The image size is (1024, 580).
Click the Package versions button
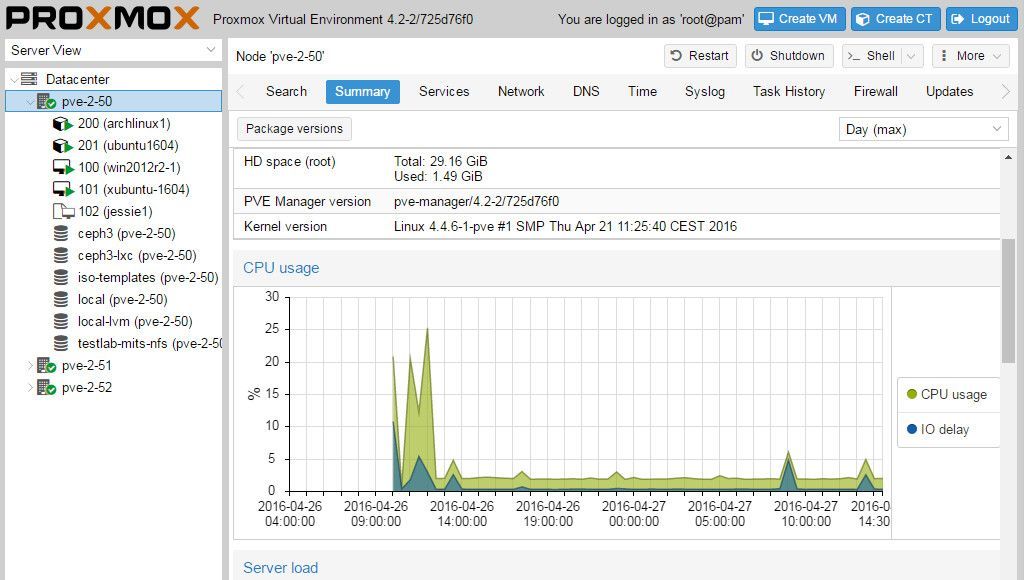[293, 128]
